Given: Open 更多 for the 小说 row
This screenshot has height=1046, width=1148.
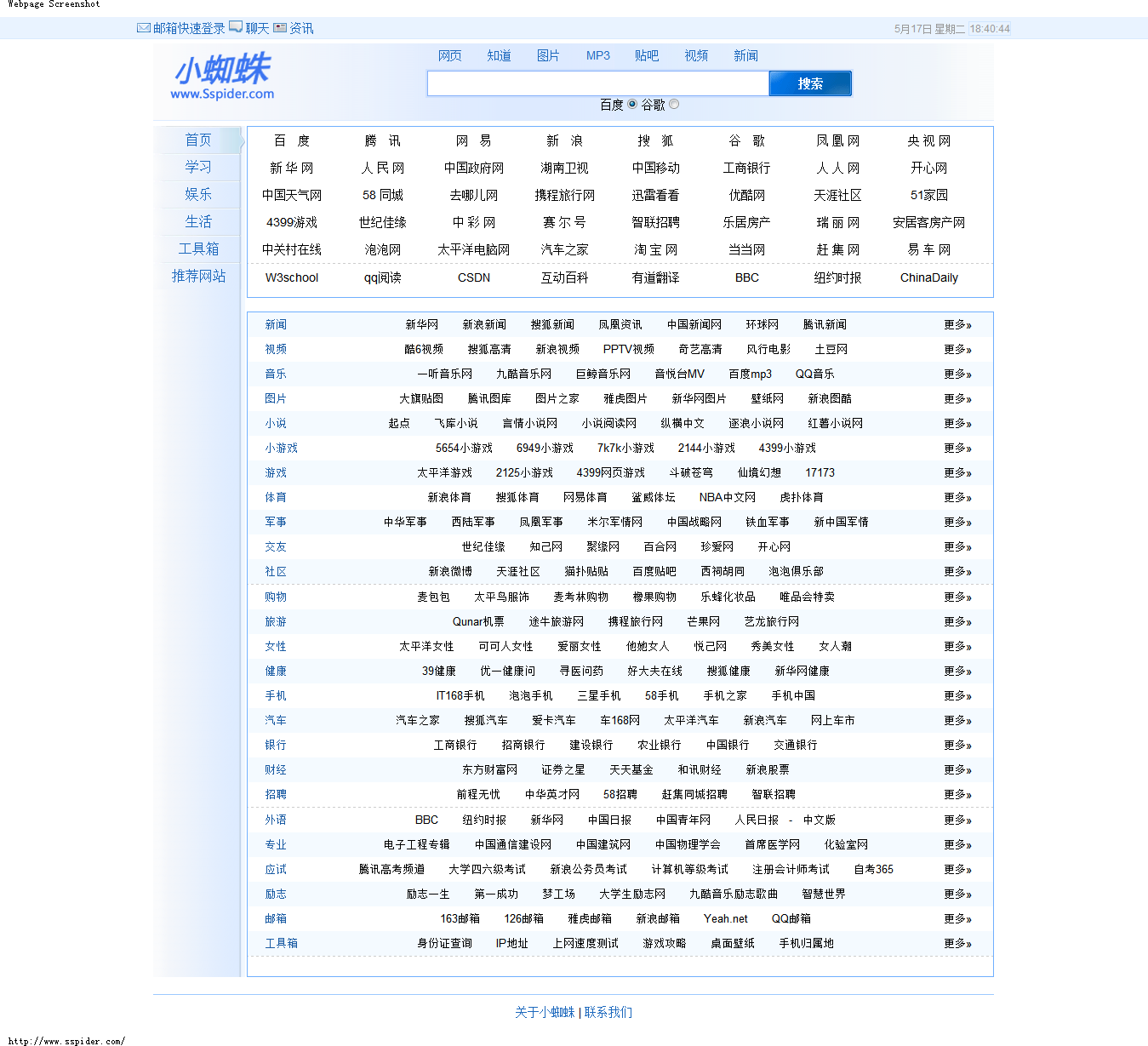Looking at the screenshot, I should coord(957,424).
